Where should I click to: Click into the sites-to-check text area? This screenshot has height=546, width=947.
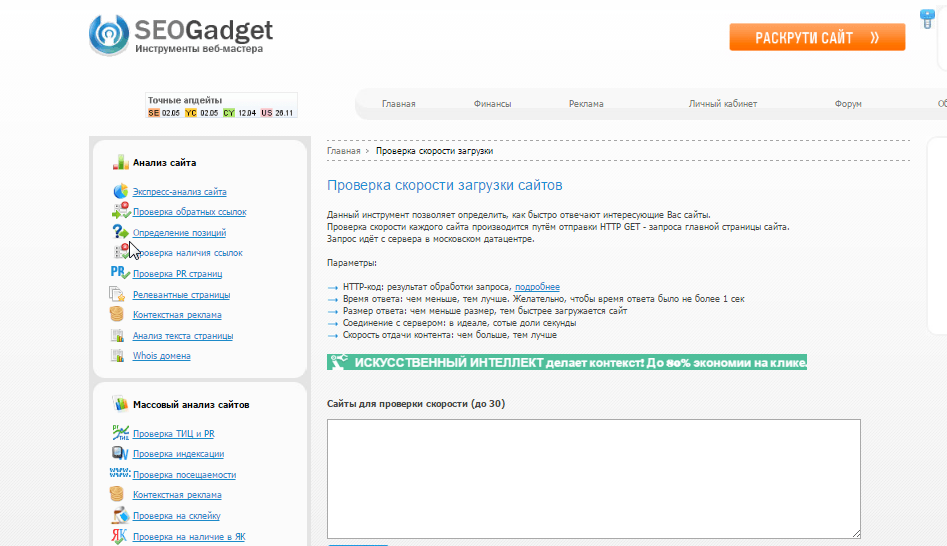tap(594, 478)
